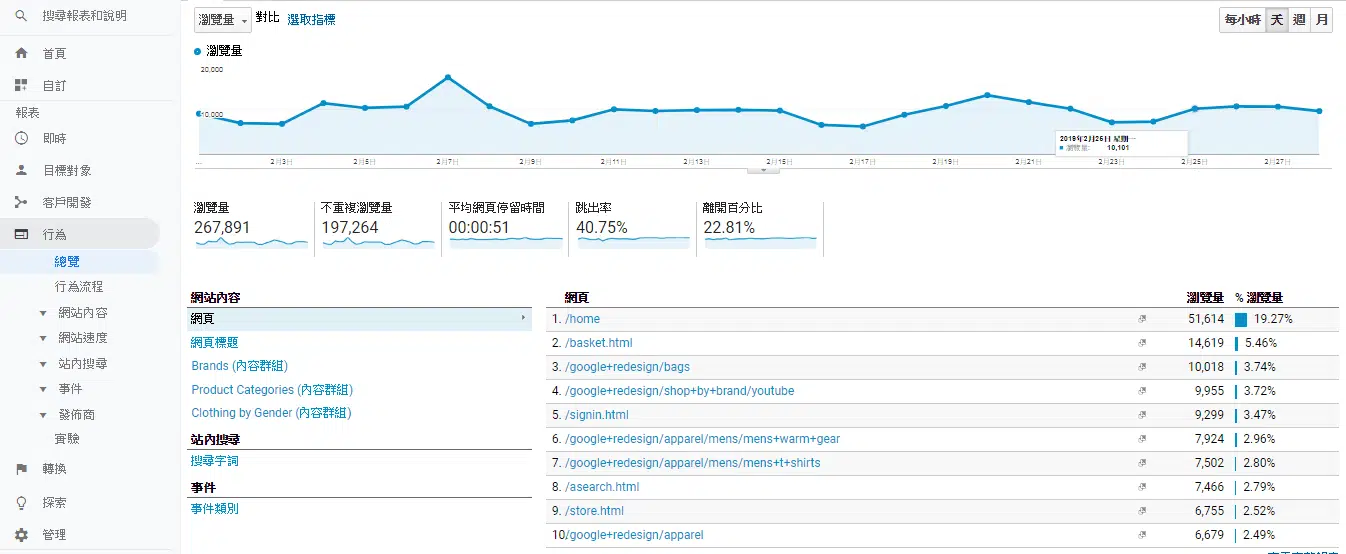Select 總覽 under 行為
This screenshot has height=554, width=1346.
[x=67, y=262]
